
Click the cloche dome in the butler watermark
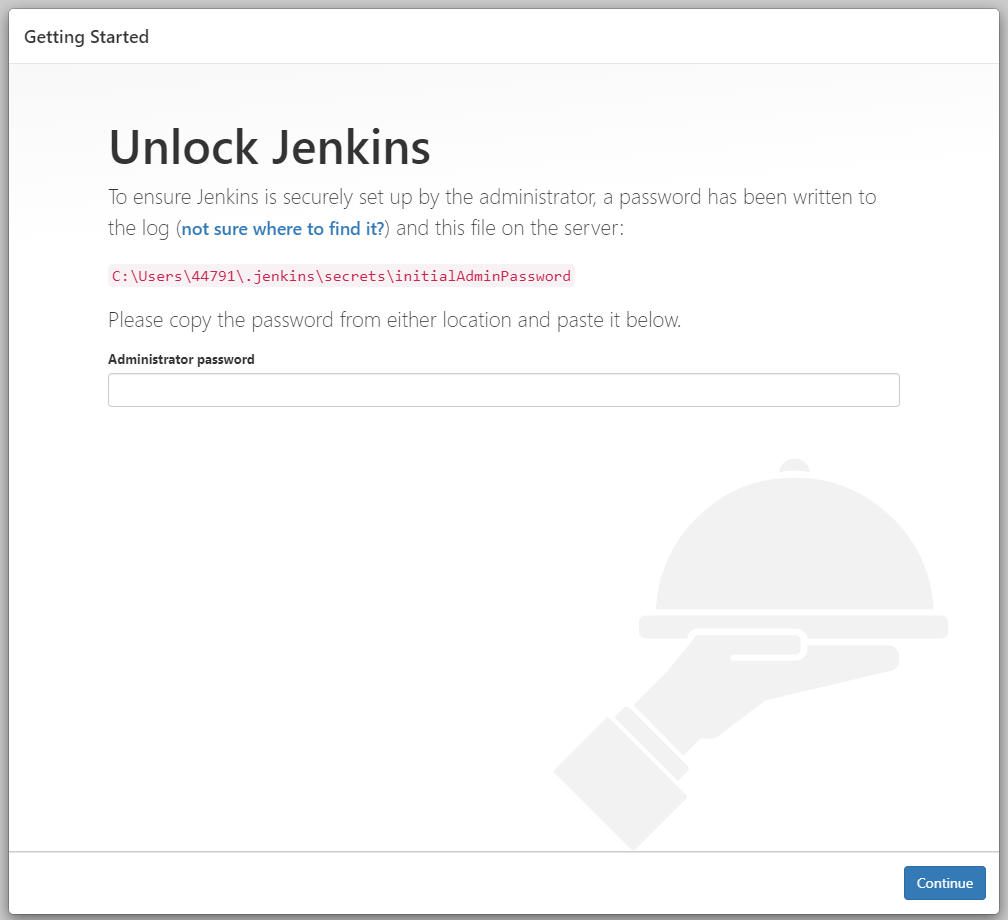coord(794,550)
